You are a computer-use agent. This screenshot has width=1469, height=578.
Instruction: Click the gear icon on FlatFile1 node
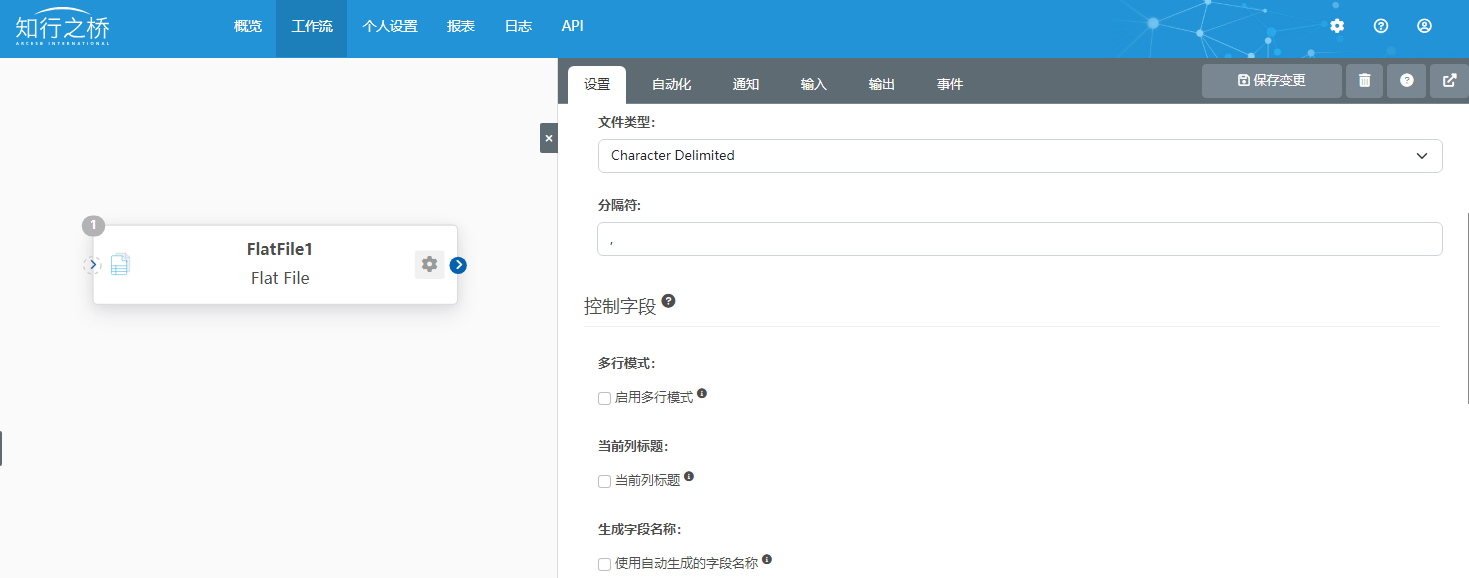point(429,264)
